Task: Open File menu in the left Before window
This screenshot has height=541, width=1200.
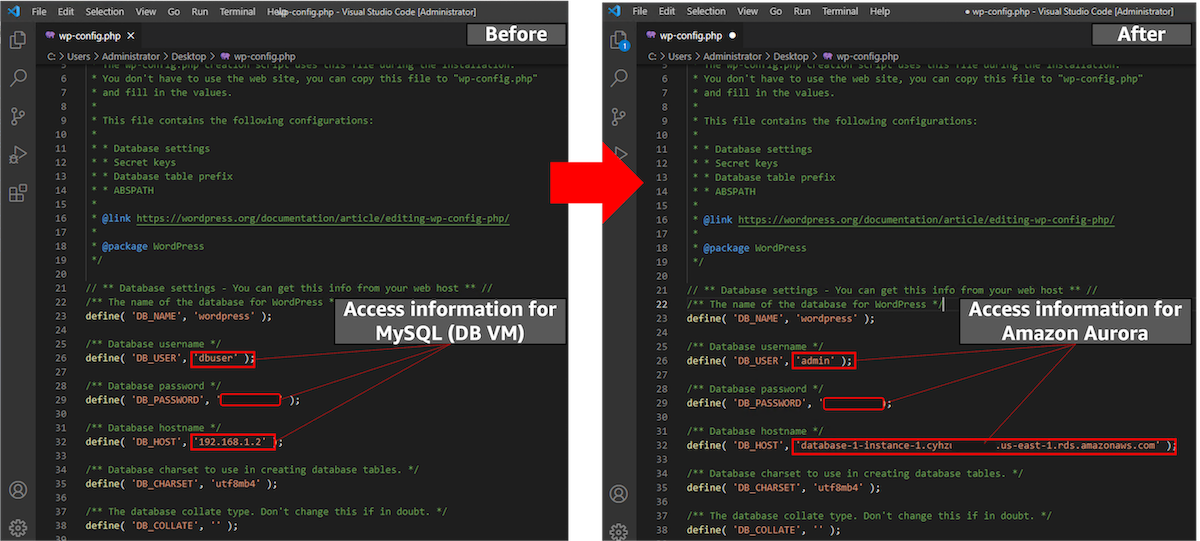Action: tap(40, 11)
